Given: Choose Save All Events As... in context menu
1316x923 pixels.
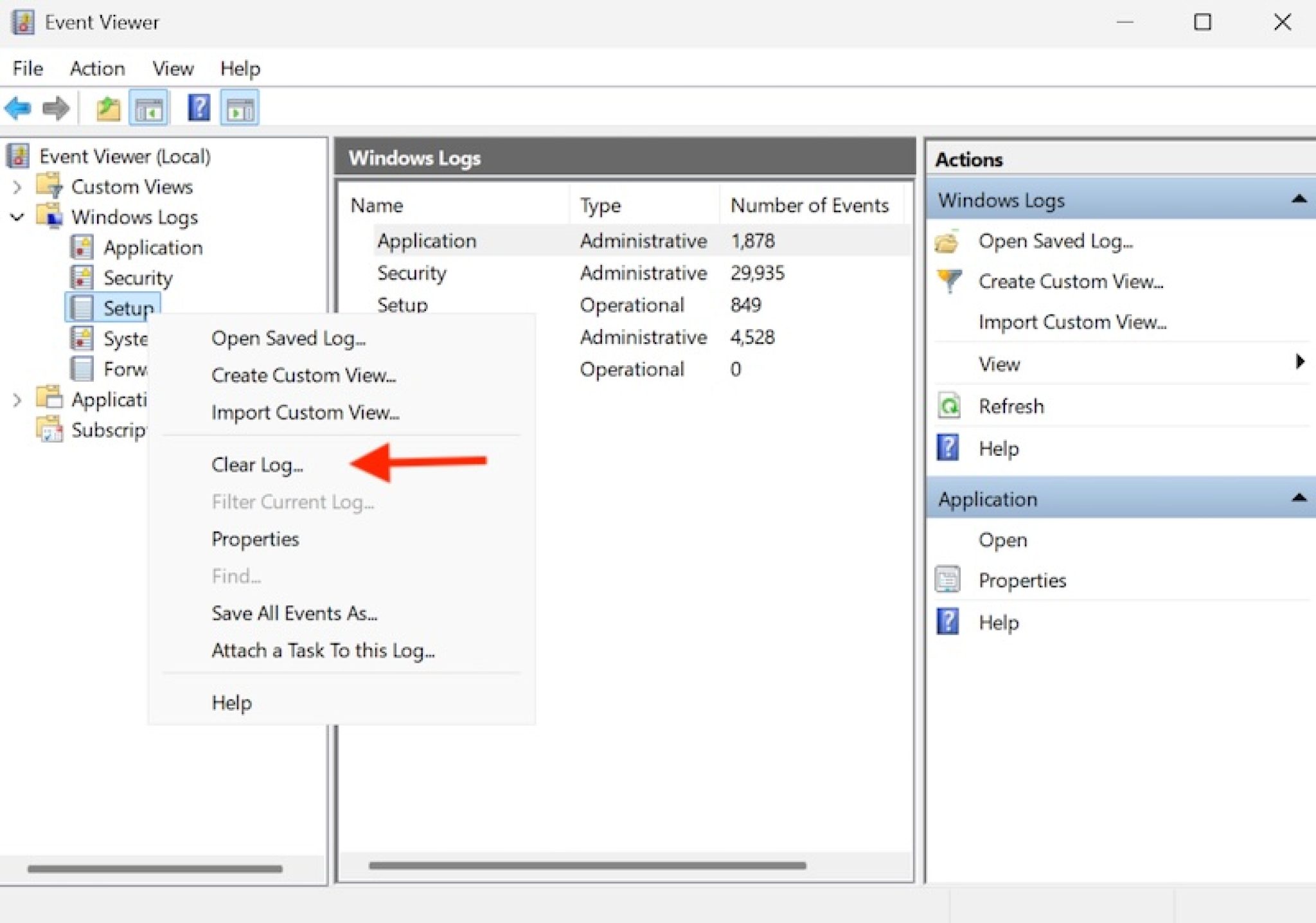Looking at the screenshot, I should [294, 613].
